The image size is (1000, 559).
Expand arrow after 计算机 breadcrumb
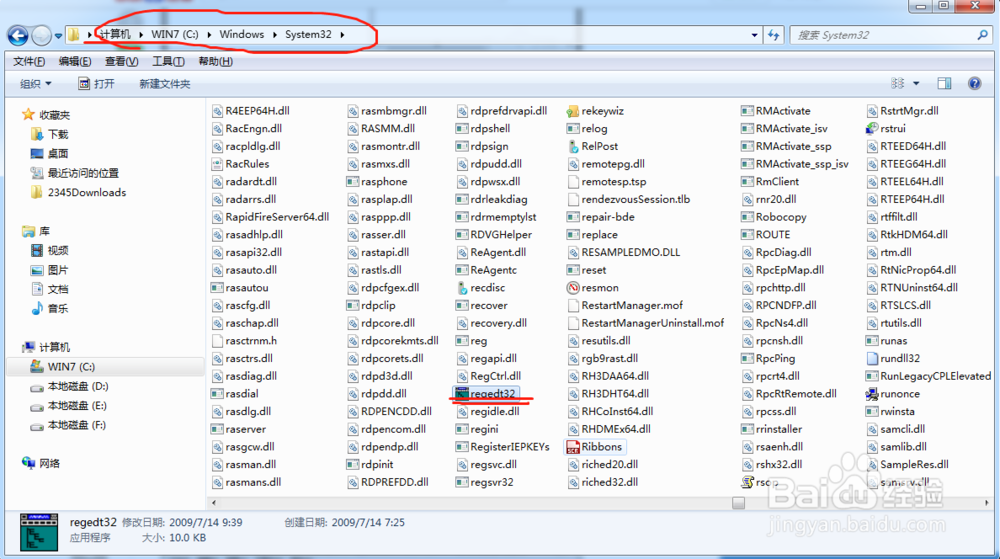[141, 34]
